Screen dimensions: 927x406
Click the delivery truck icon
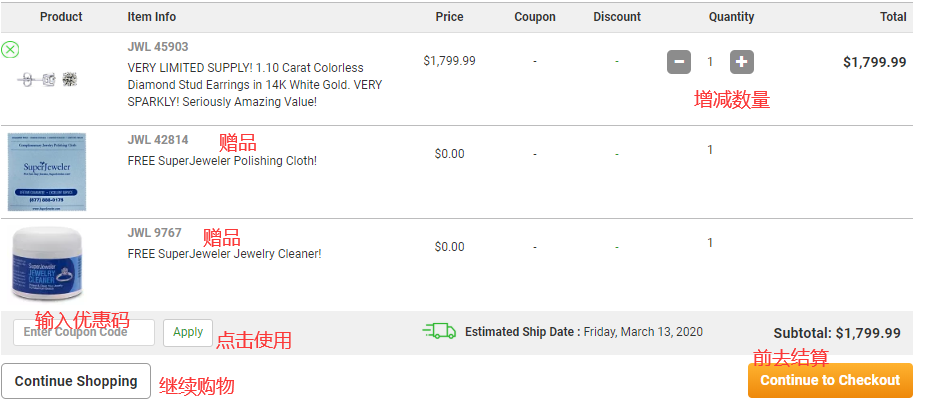point(439,331)
